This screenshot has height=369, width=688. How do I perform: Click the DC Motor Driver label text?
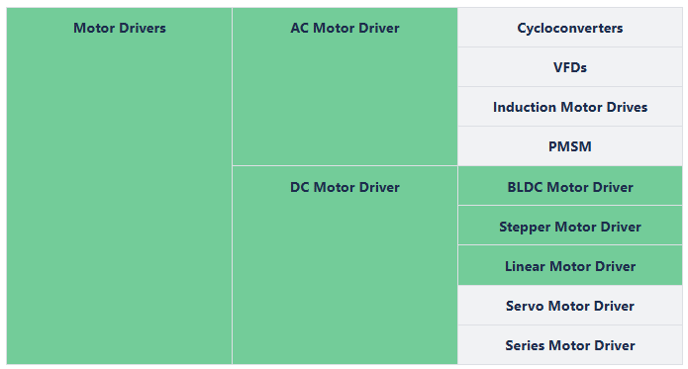tap(345, 187)
